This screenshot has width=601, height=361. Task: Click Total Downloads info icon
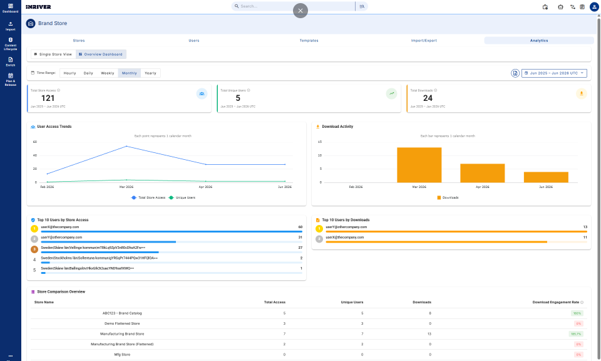tap(435, 90)
